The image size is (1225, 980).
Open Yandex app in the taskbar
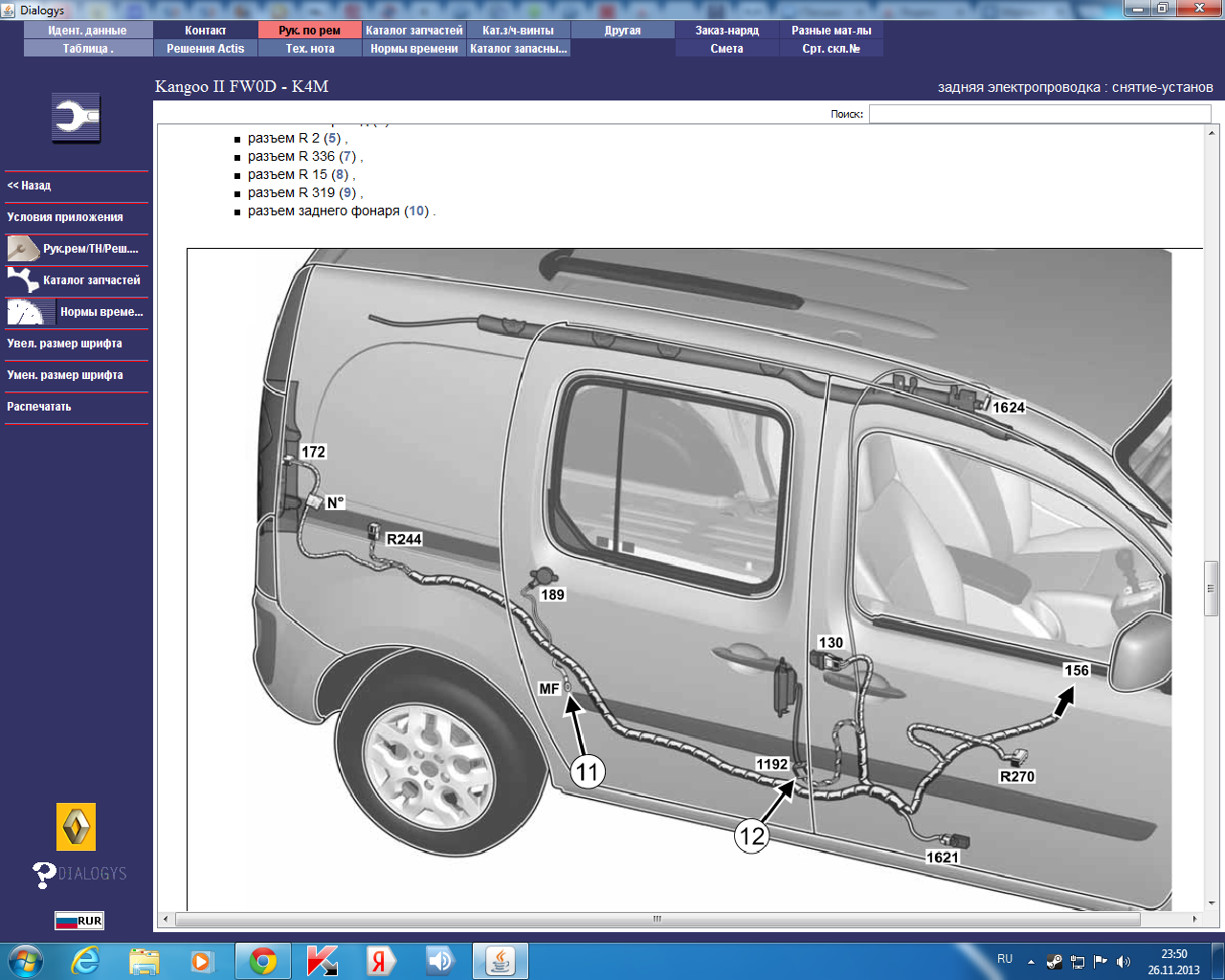coord(380,961)
